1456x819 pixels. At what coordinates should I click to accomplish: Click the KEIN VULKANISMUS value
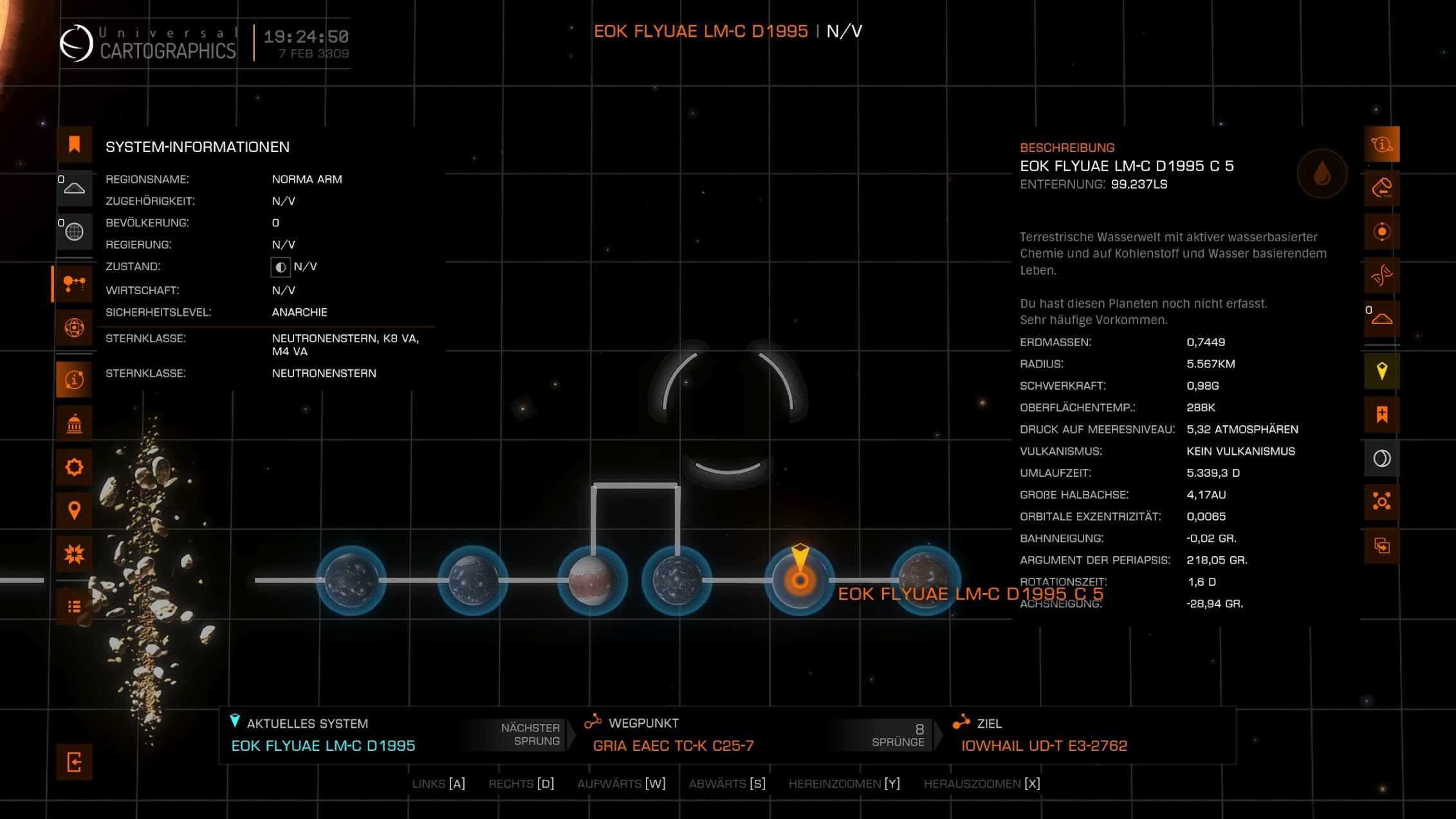(1240, 451)
